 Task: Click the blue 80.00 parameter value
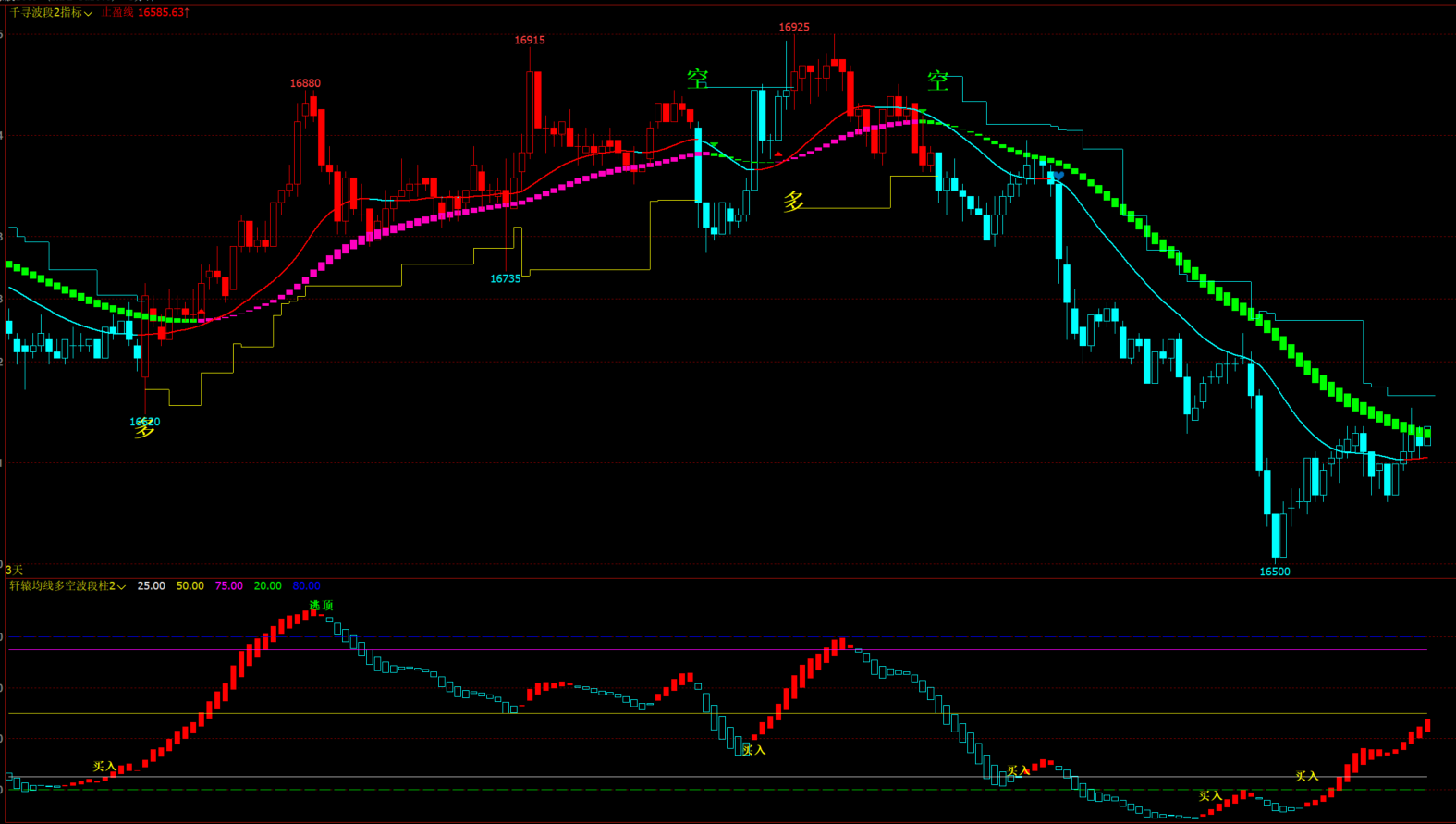coord(306,586)
